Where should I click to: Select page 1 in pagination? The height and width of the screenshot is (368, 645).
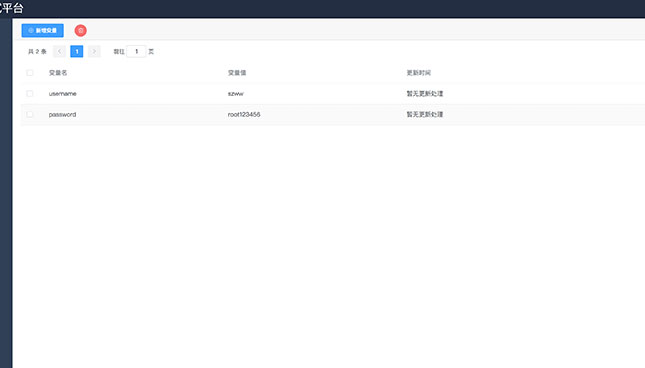77,51
